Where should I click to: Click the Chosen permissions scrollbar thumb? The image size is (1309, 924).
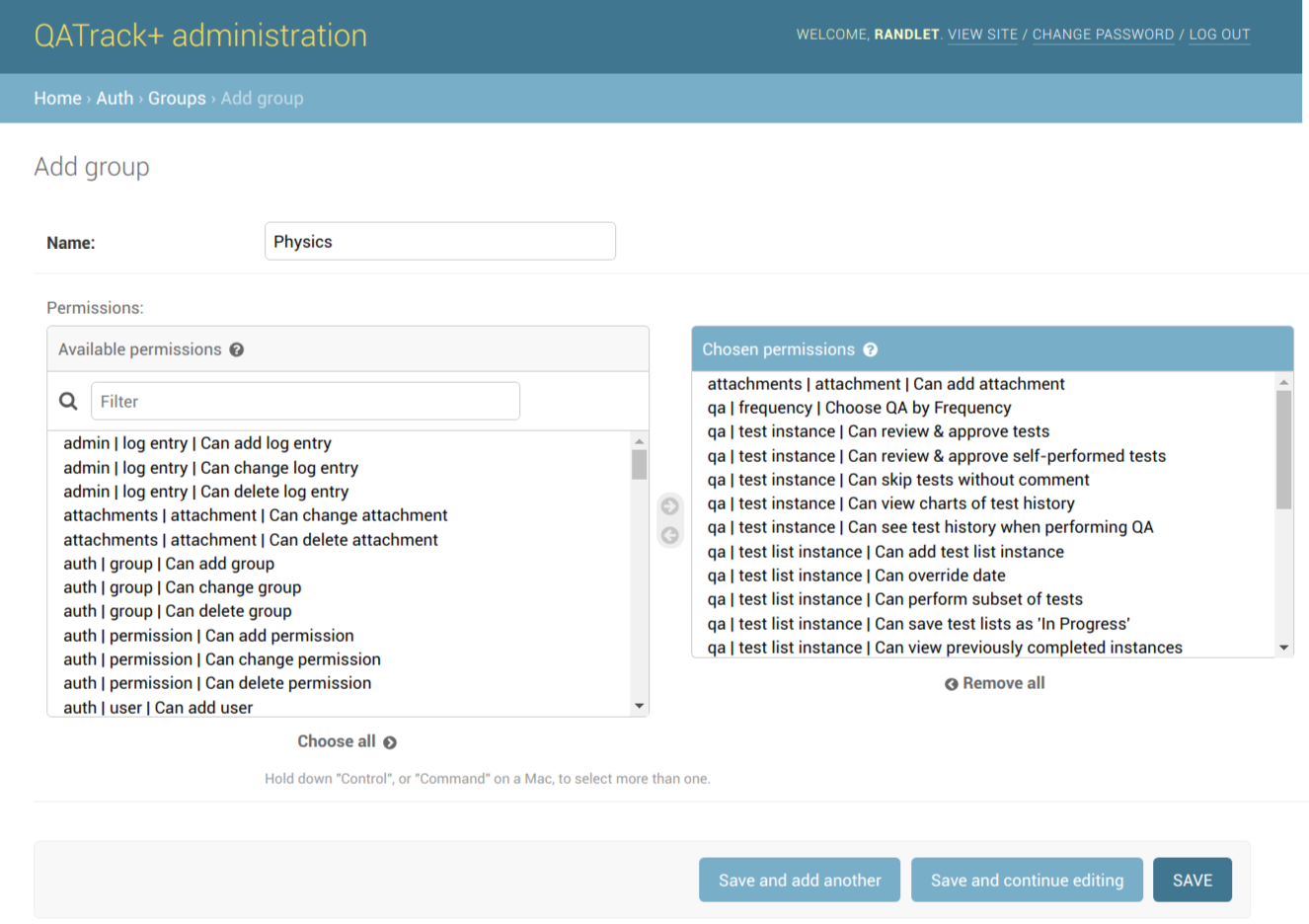coord(1283,450)
